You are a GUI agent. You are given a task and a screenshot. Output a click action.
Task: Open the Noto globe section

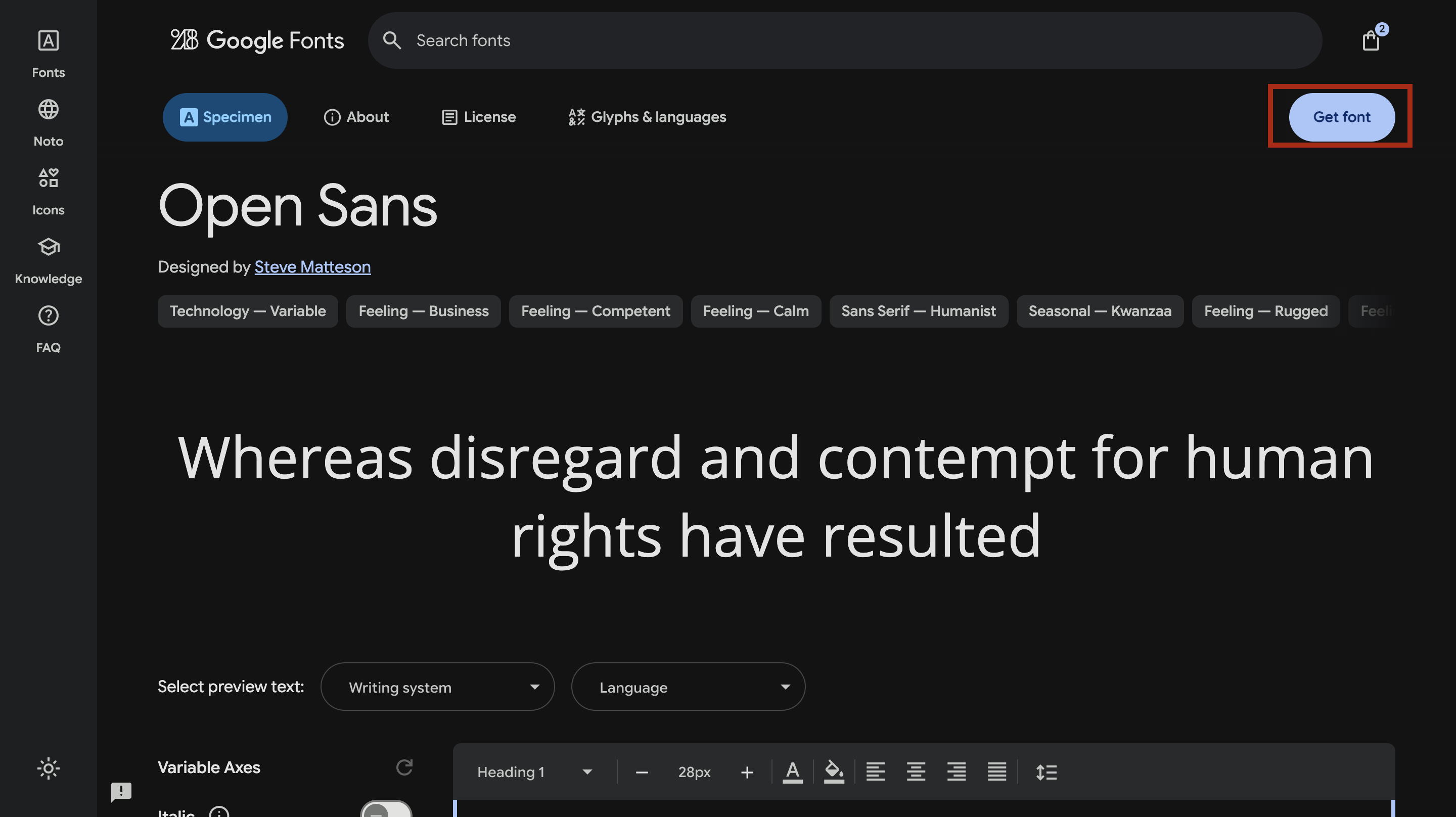point(48,123)
